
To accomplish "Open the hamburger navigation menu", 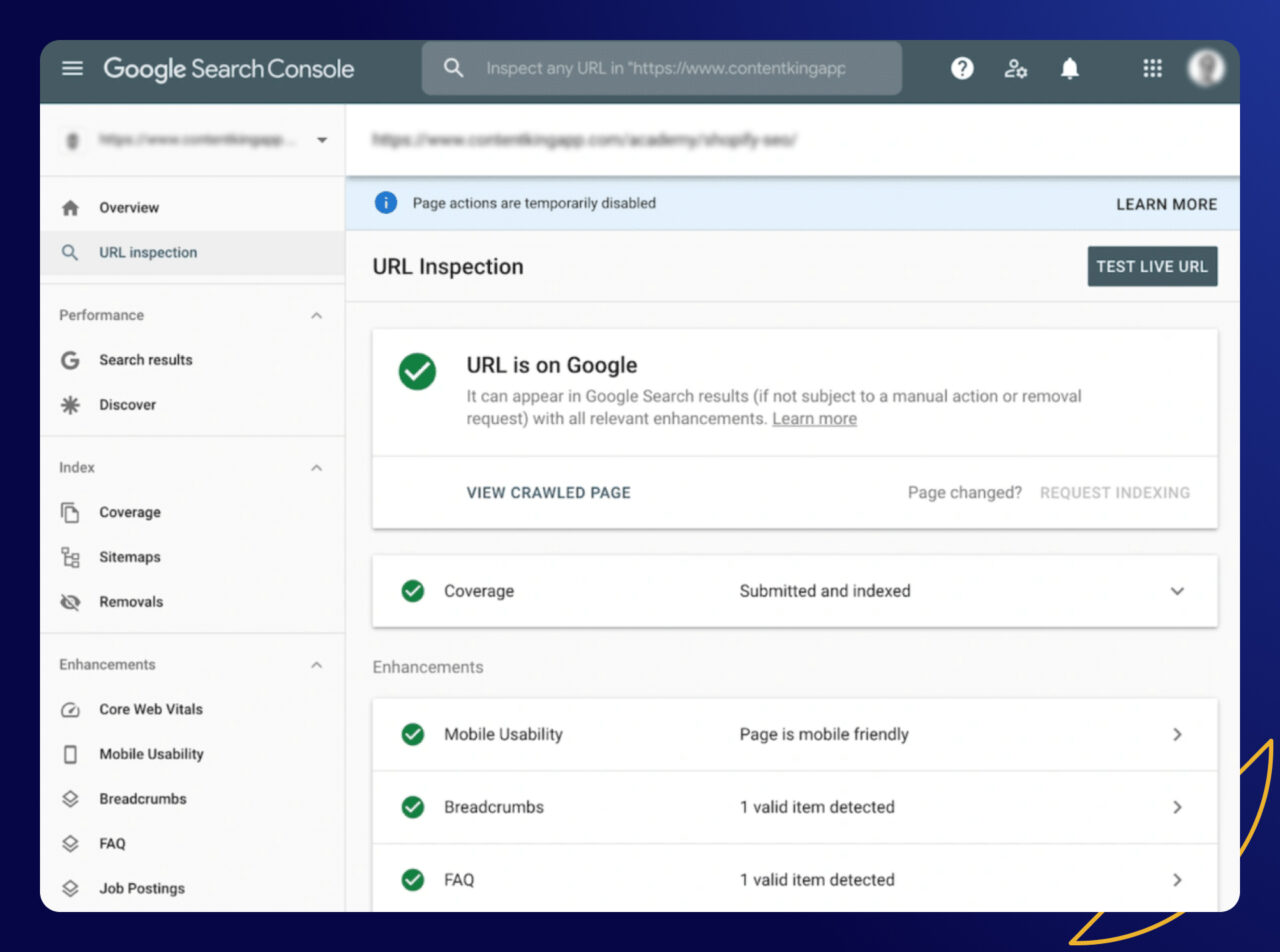I will pyautogui.click(x=73, y=69).
